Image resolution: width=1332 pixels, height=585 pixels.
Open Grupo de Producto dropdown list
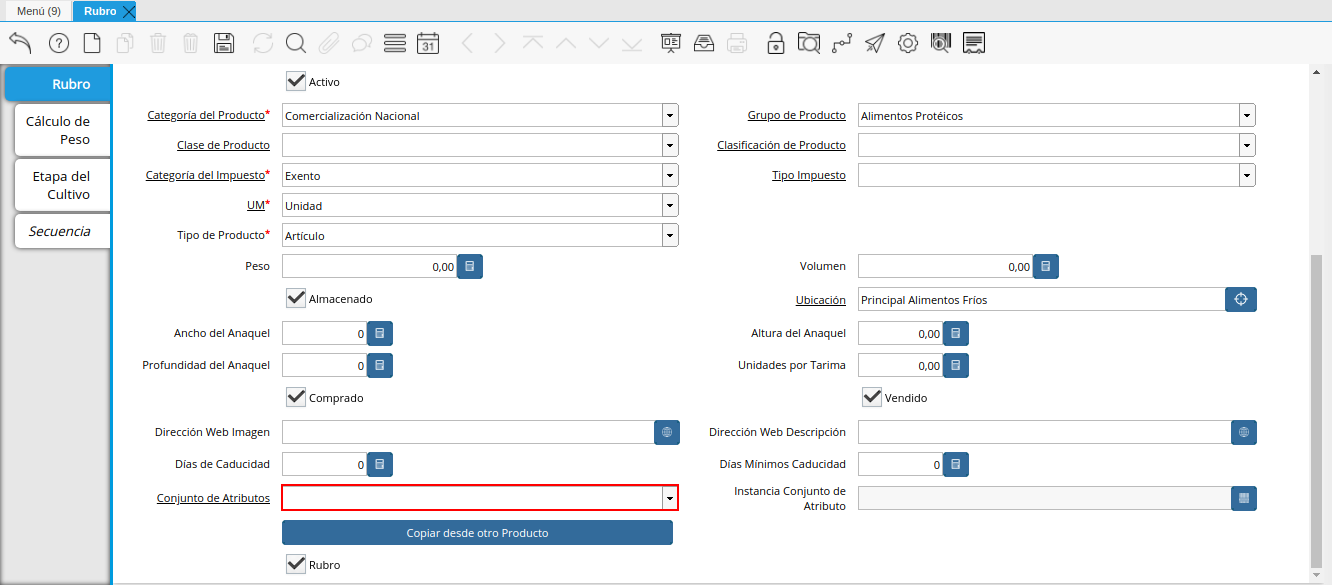1246,115
